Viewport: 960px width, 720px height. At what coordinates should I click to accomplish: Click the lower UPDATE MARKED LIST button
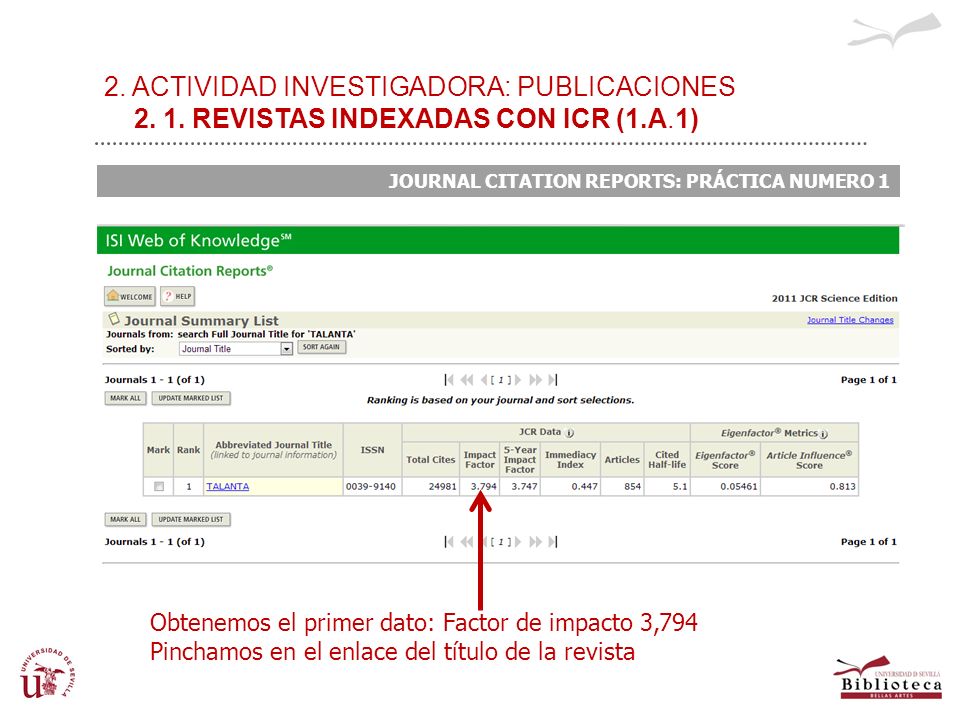click(x=191, y=520)
